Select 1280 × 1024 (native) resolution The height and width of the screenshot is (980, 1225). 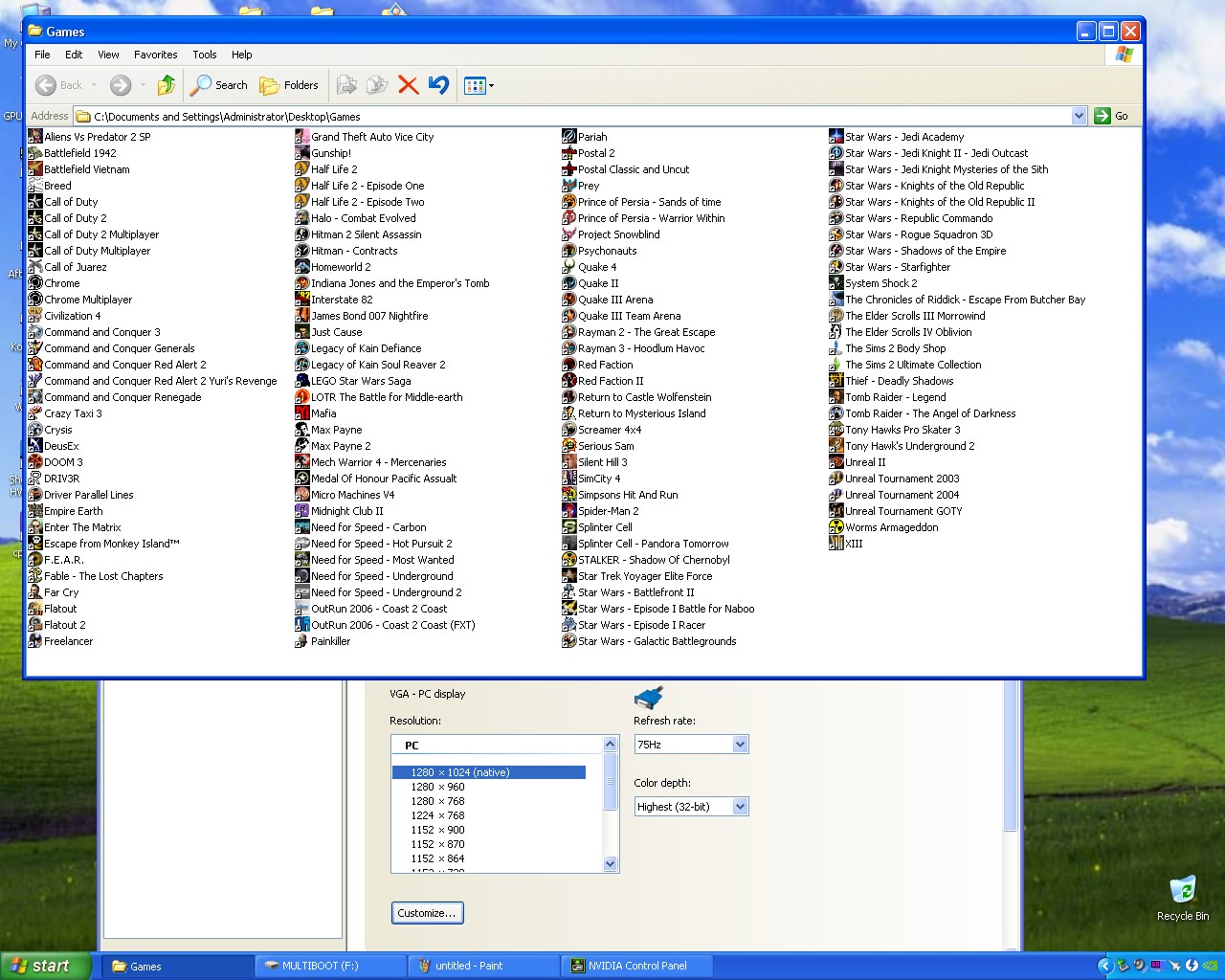pyautogui.click(x=489, y=772)
